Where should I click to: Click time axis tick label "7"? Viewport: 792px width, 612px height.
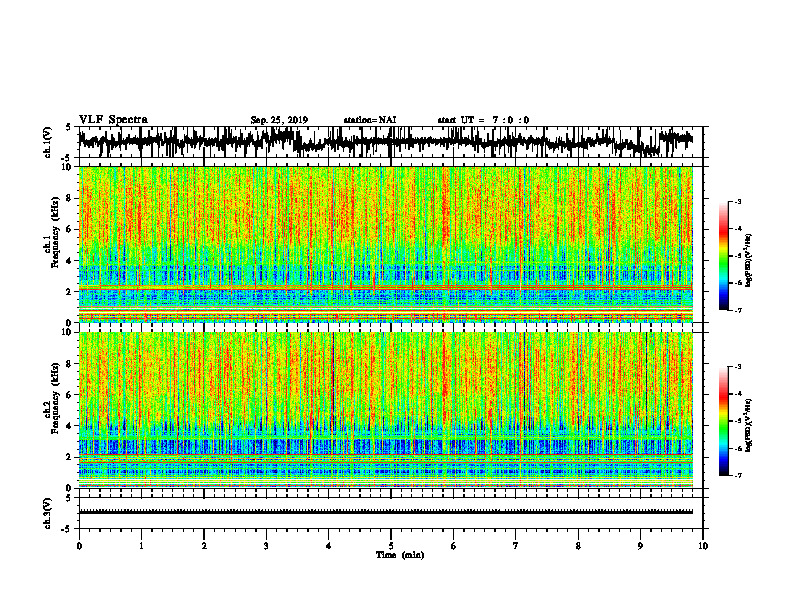516,546
